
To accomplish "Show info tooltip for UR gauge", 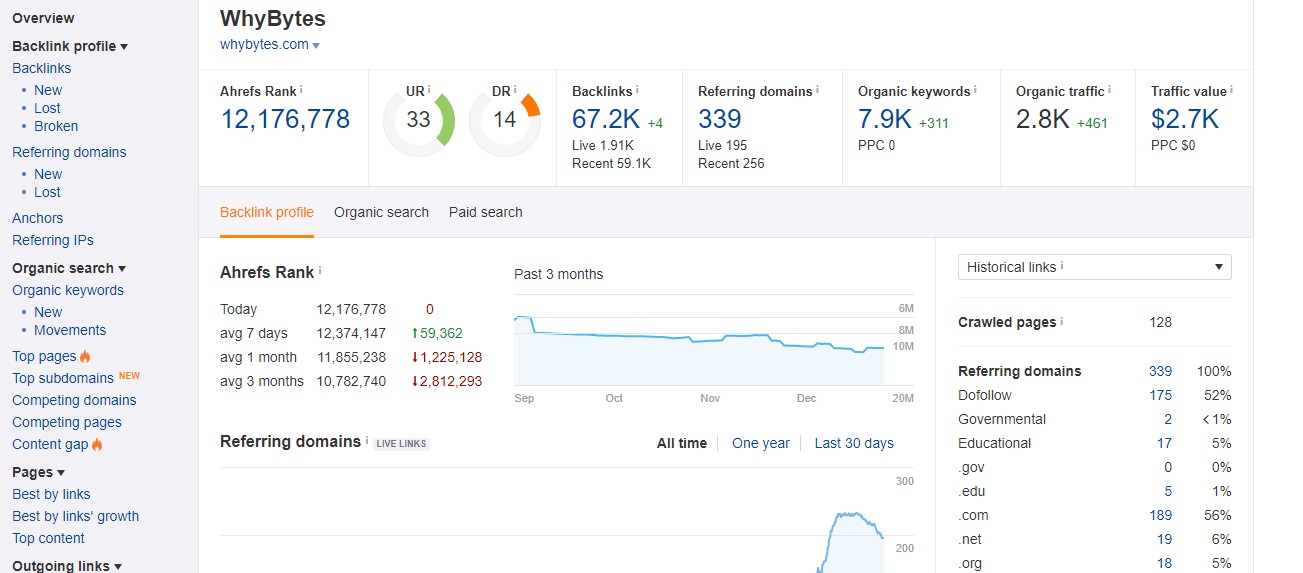I will click(429, 89).
